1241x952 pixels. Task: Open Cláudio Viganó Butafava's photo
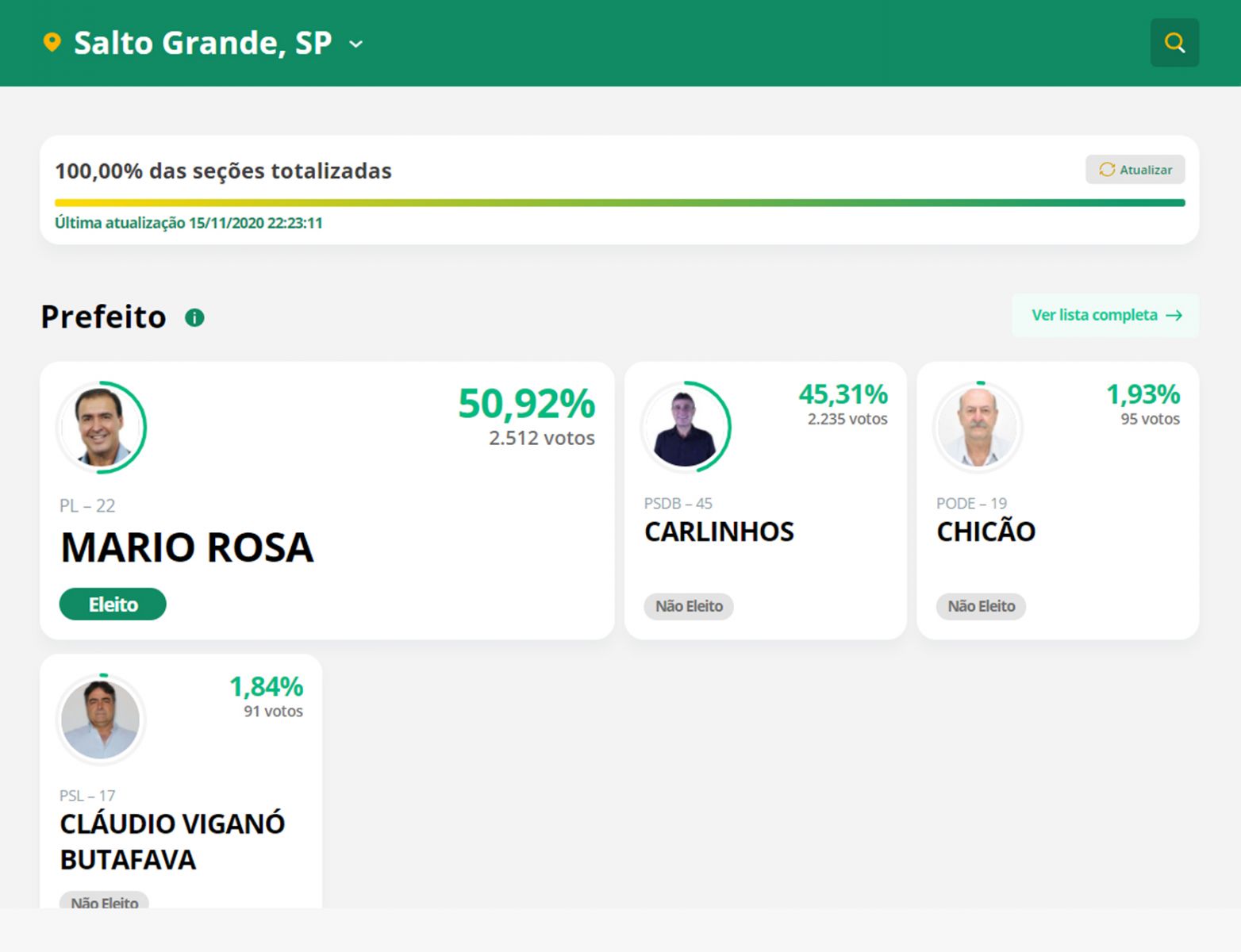click(x=101, y=720)
